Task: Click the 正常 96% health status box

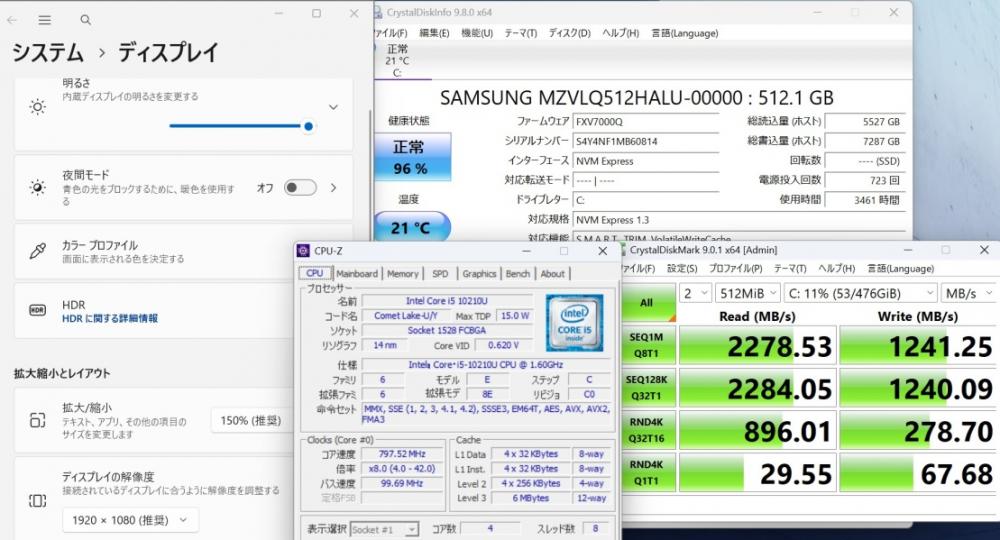Action: point(412,157)
